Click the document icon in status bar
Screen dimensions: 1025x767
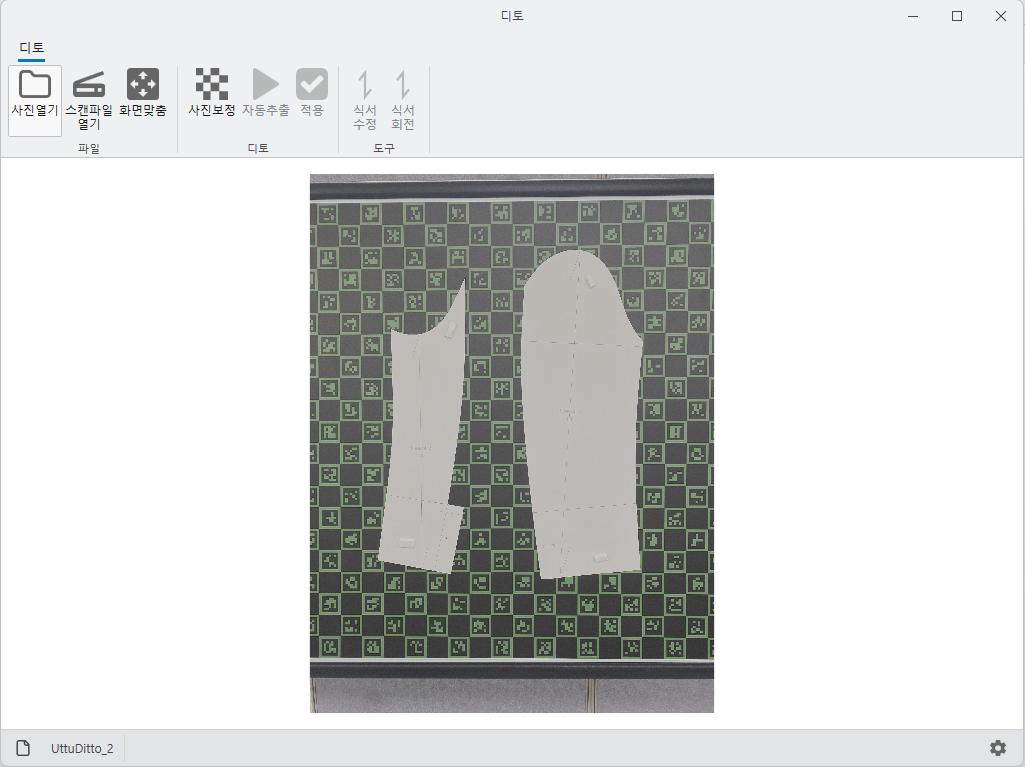click(23, 748)
